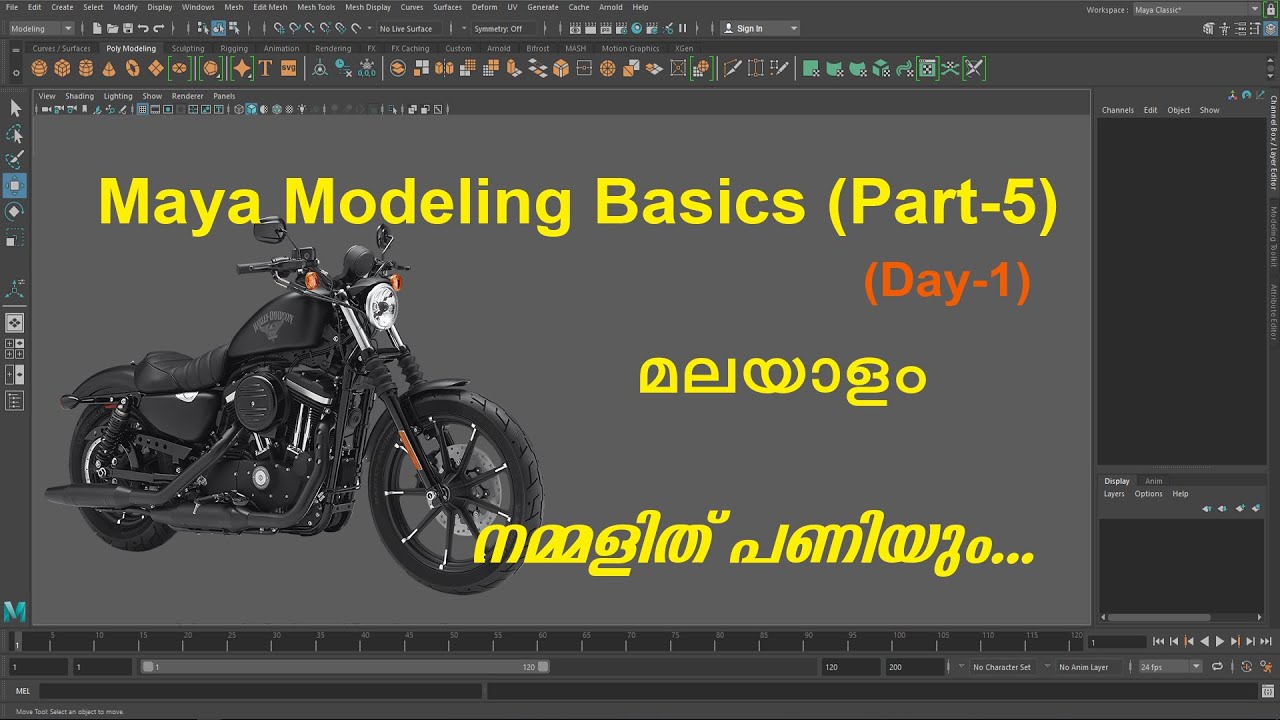Click the Mirror shelf icon
1280x720 pixels.
point(444,69)
